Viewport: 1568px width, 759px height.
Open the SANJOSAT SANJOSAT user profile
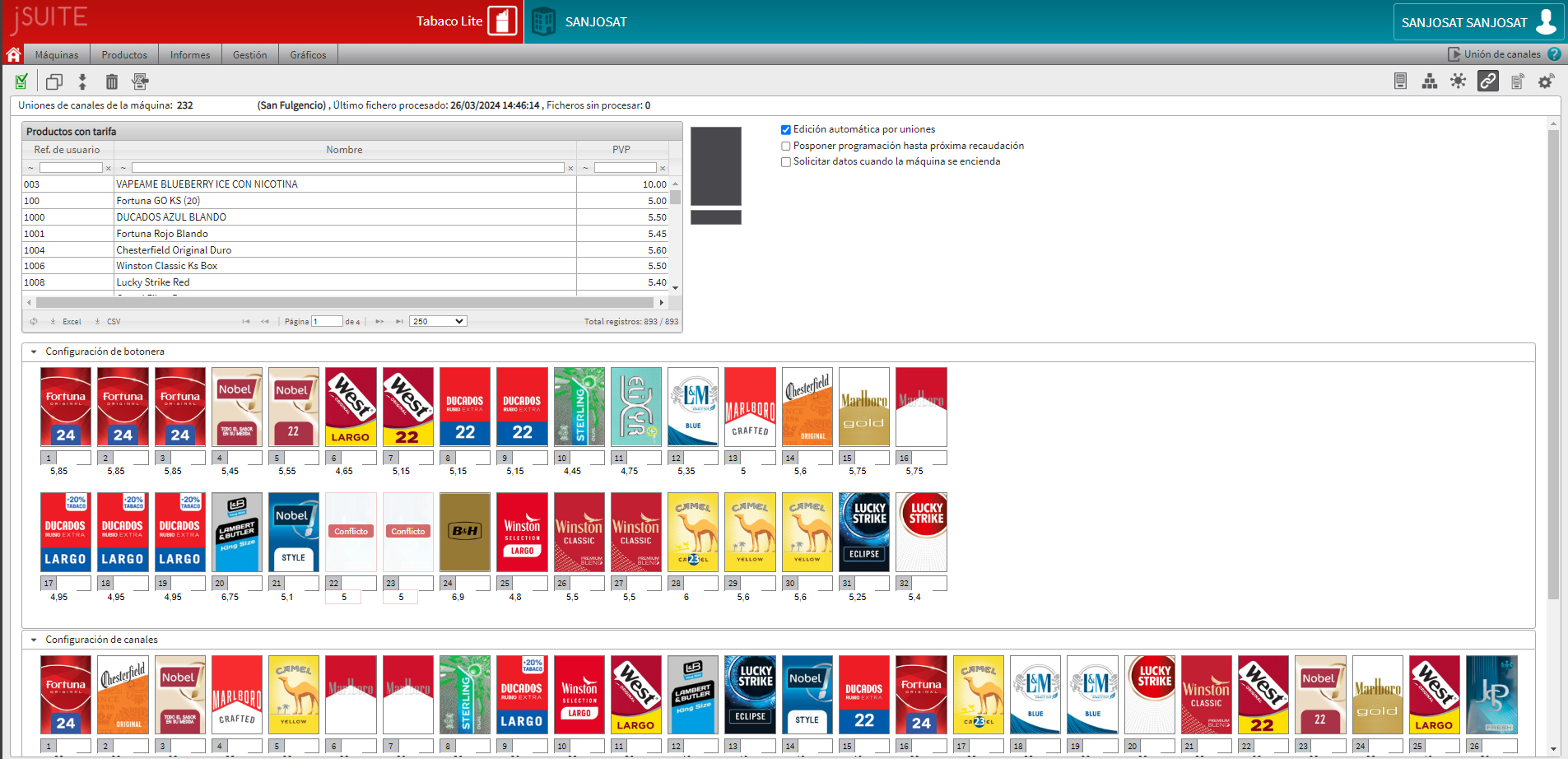pos(1478,22)
